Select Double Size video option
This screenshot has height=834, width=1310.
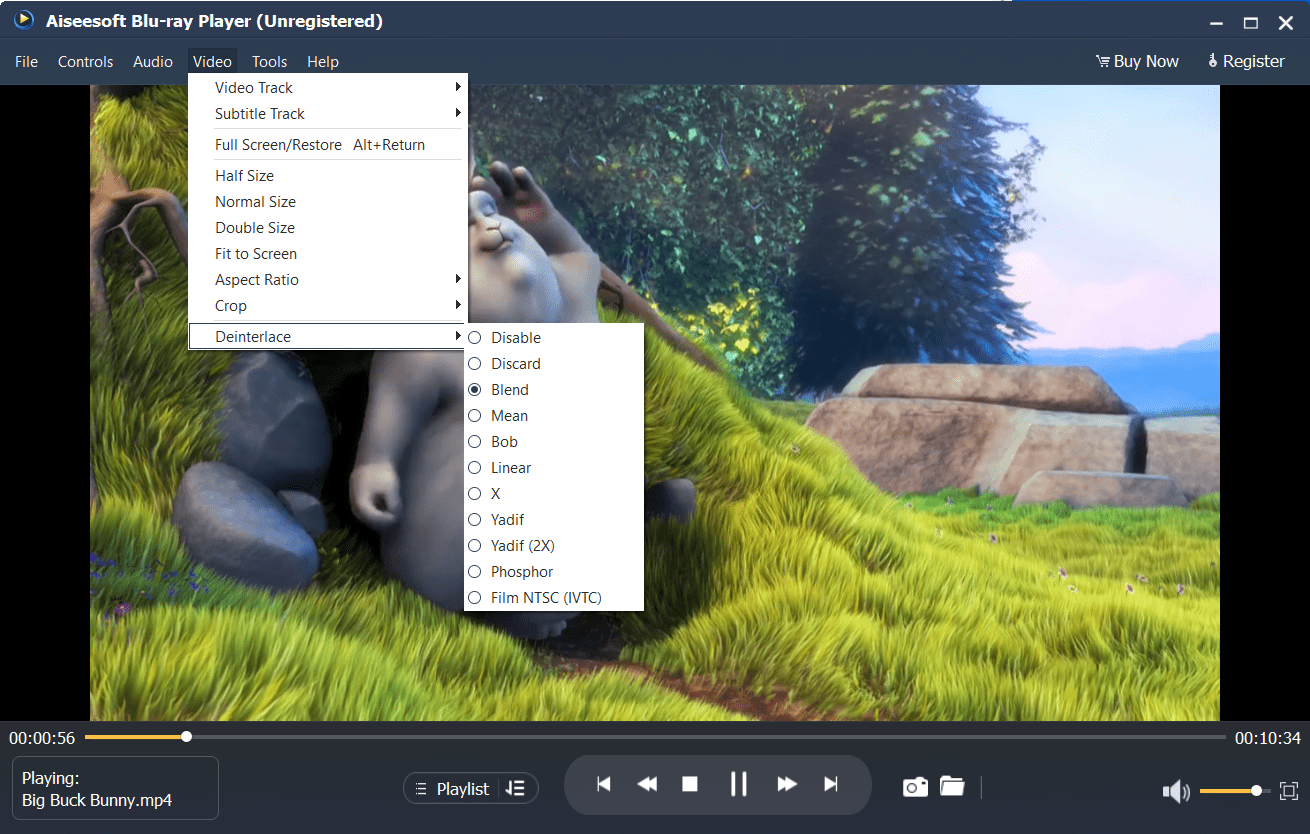tap(328, 228)
